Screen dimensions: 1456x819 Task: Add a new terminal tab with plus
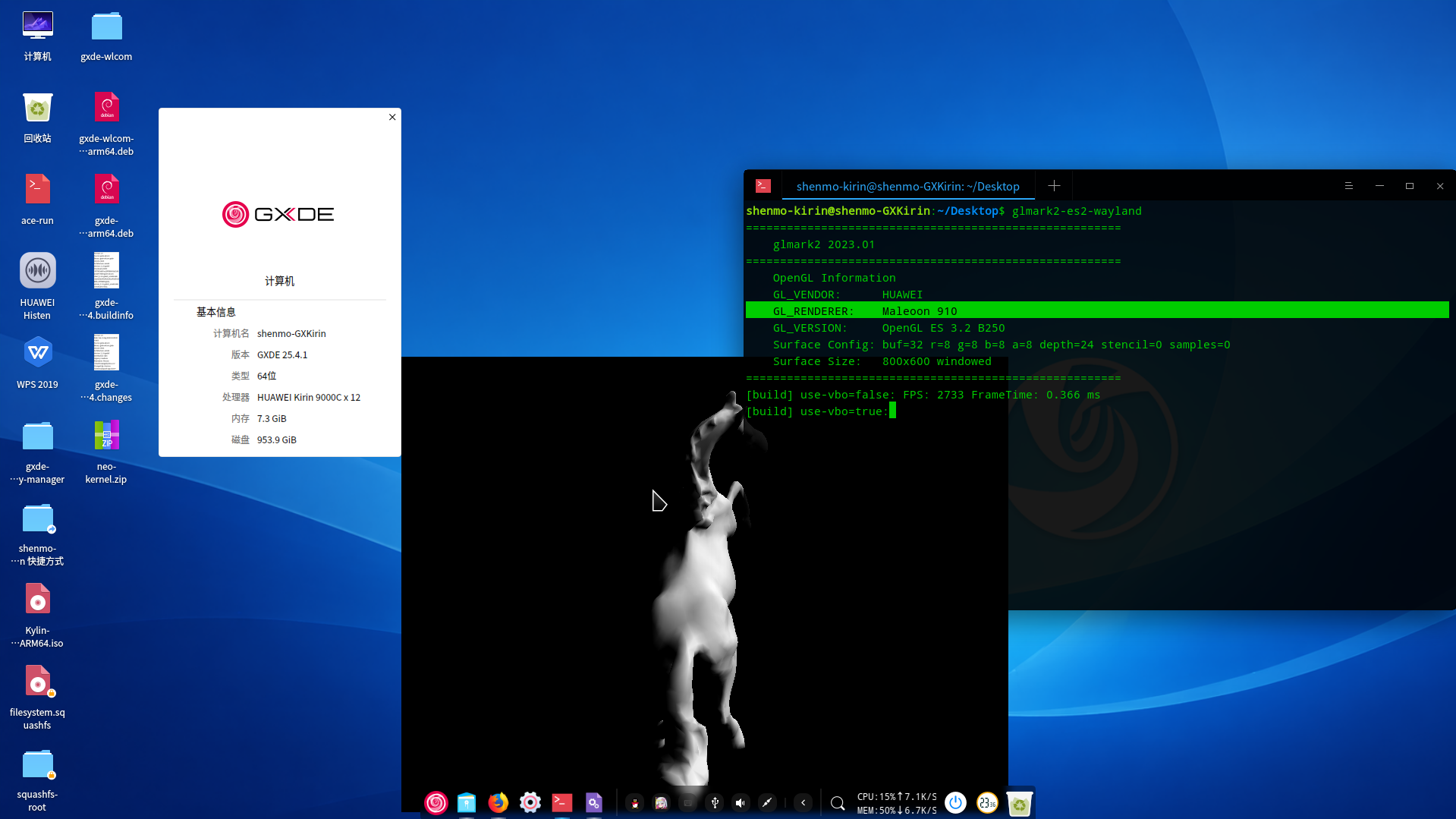[x=1054, y=186]
